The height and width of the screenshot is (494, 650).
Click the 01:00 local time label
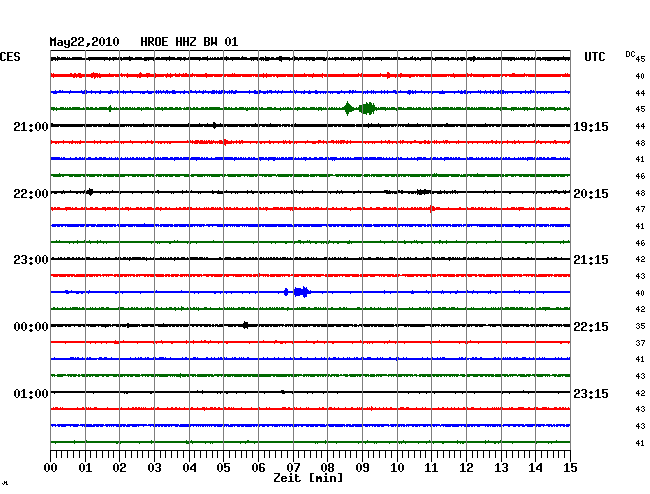coord(31,393)
